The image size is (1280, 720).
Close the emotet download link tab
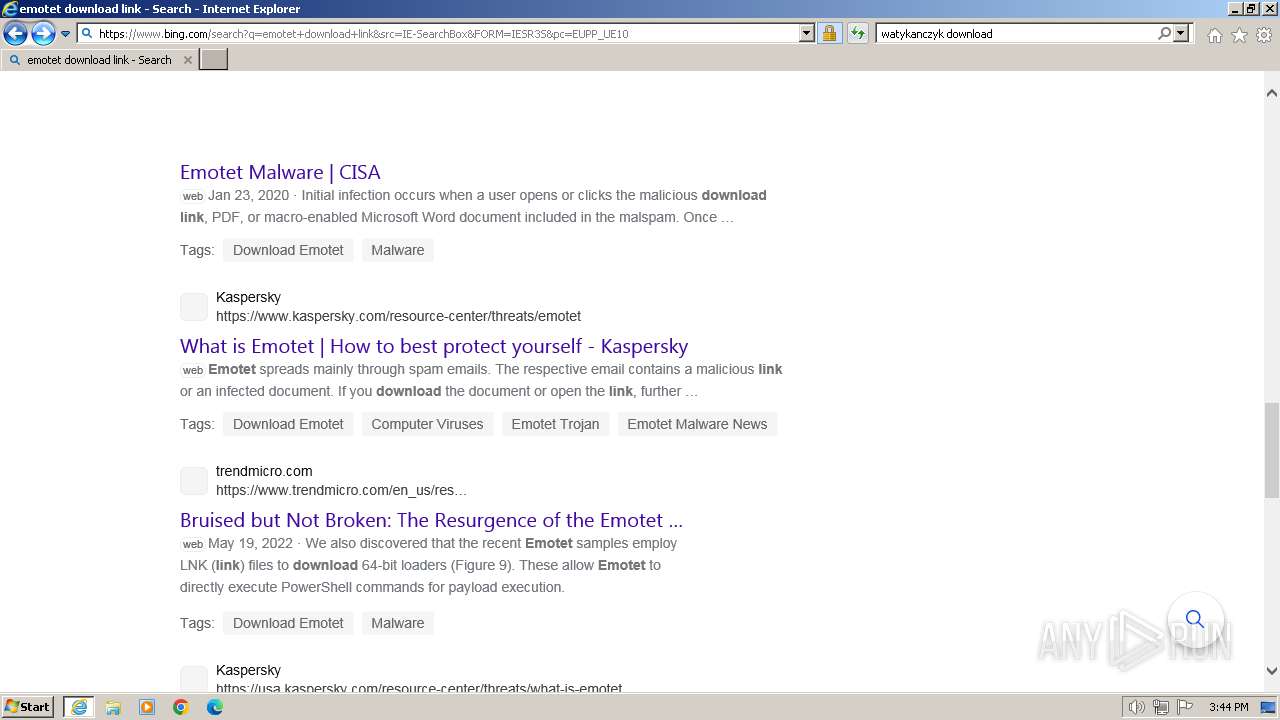point(187,60)
